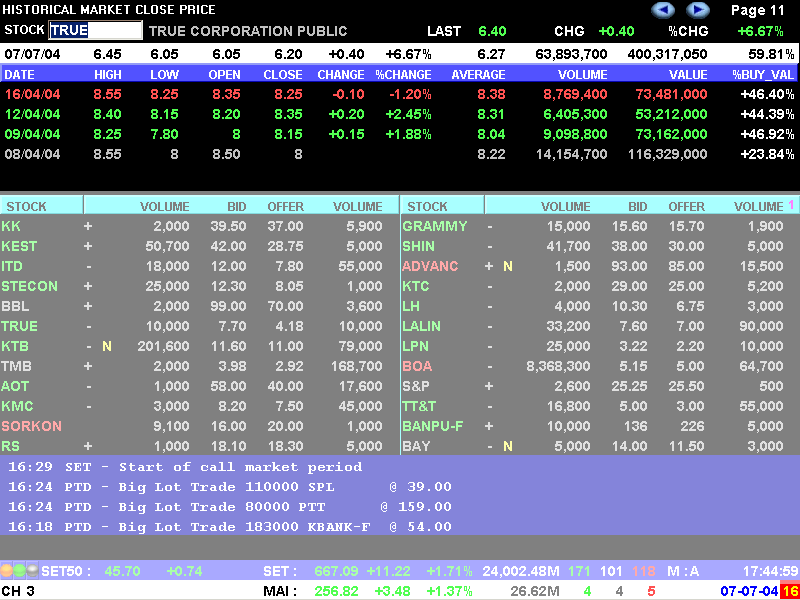Select BBL in the stock list
This screenshot has width=800, height=600.
pos(15,306)
